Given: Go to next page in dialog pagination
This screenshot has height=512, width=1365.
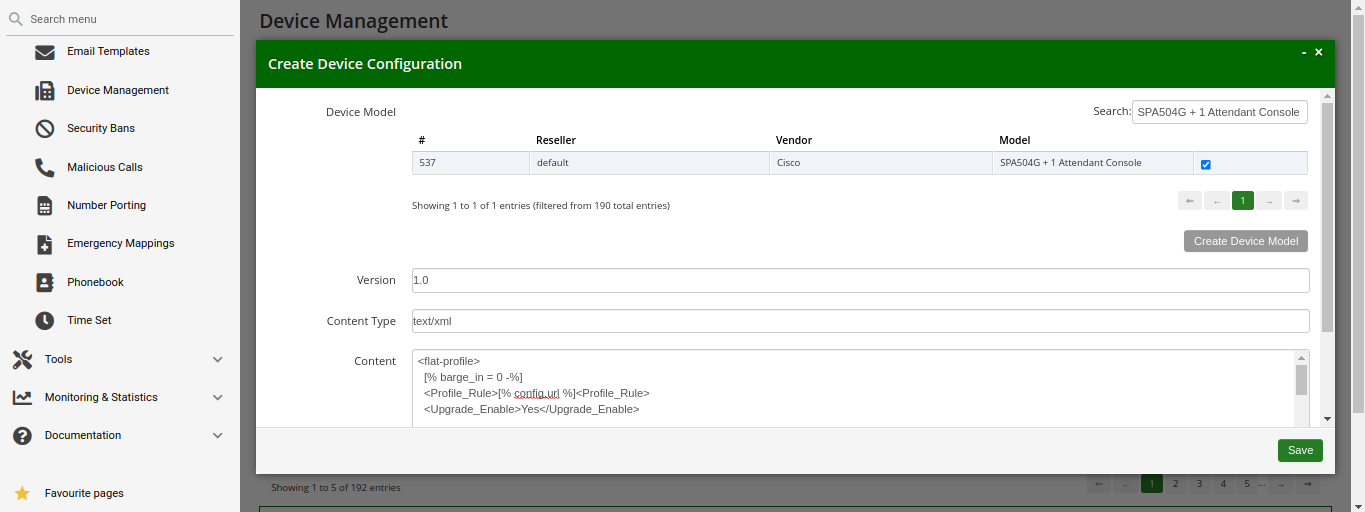Looking at the screenshot, I should click(1269, 201).
